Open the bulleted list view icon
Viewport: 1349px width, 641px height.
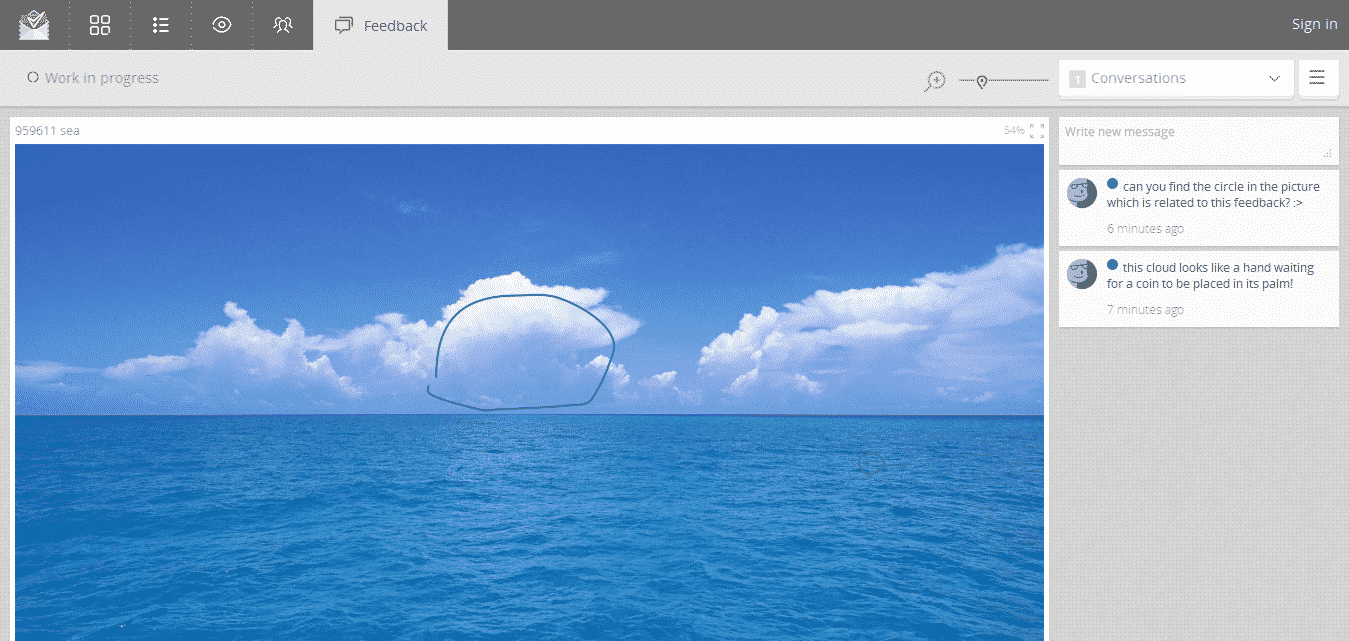[x=160, y=25]
